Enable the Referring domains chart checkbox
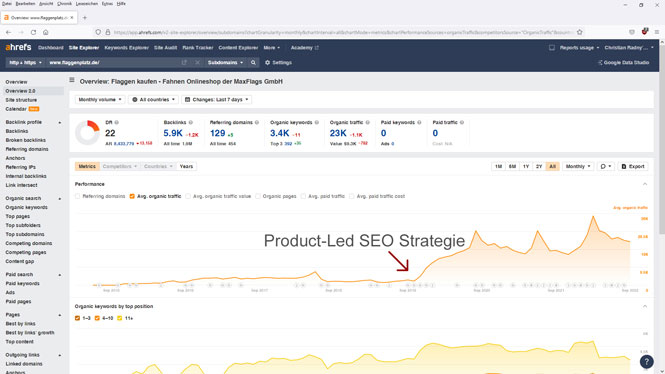 pyautogui.click(x=78, y=196)
